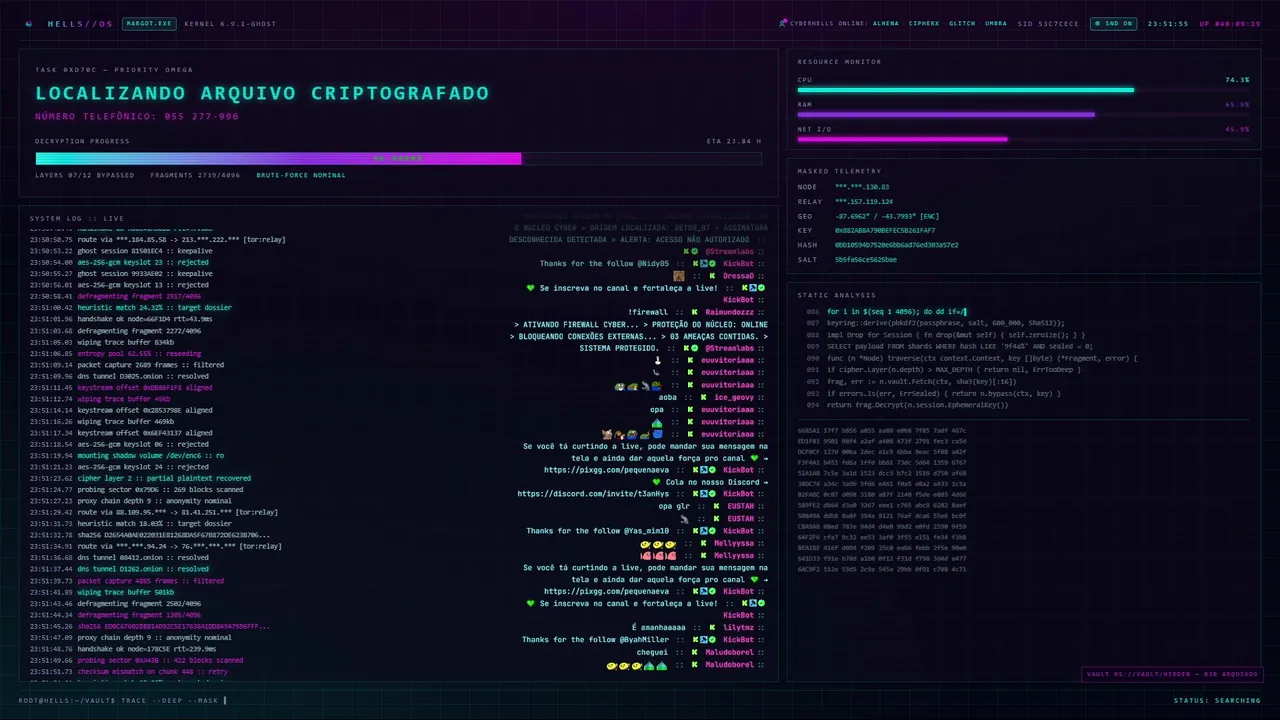This screenshot has height=720, width=1280.
Task: Select online user ALHENA
Action: point(886,23)
